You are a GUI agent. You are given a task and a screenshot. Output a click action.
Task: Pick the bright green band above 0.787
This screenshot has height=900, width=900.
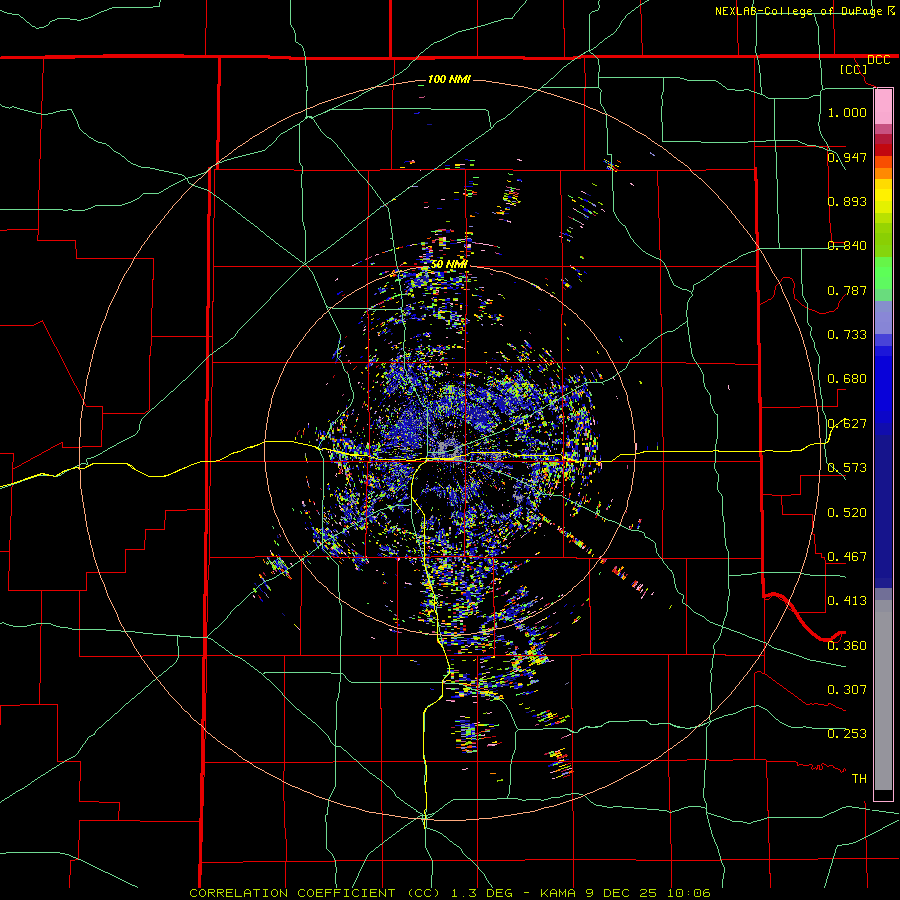[x=883, y=273]
